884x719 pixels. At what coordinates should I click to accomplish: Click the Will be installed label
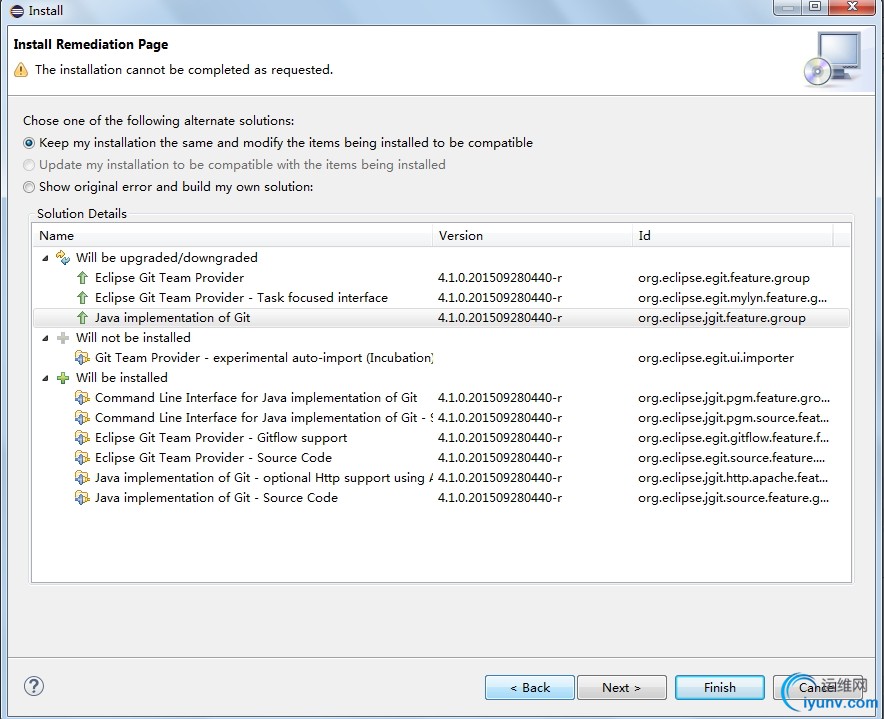point(122,378)
